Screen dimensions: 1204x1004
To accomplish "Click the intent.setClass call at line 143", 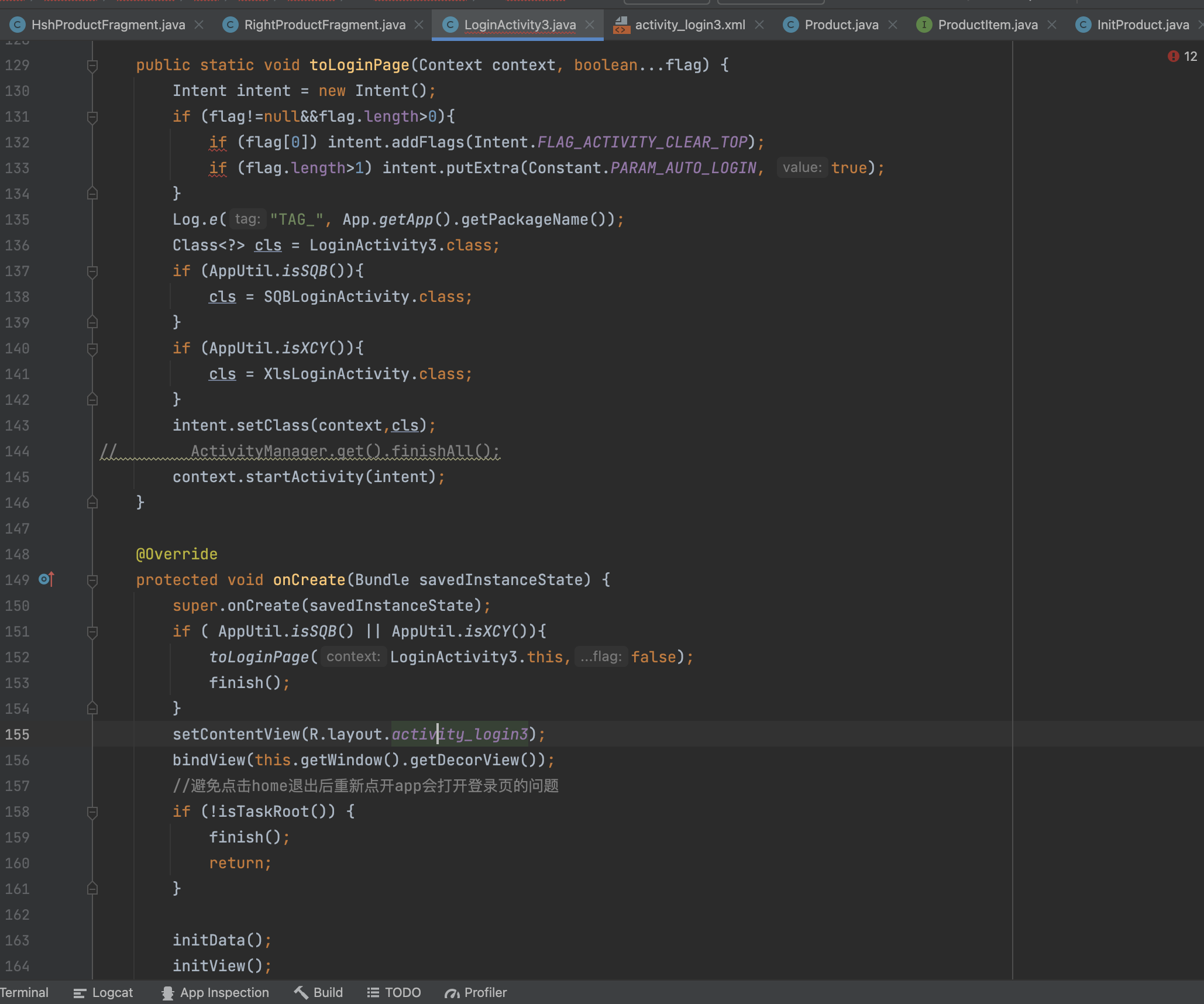I will [x=304, y=425].
